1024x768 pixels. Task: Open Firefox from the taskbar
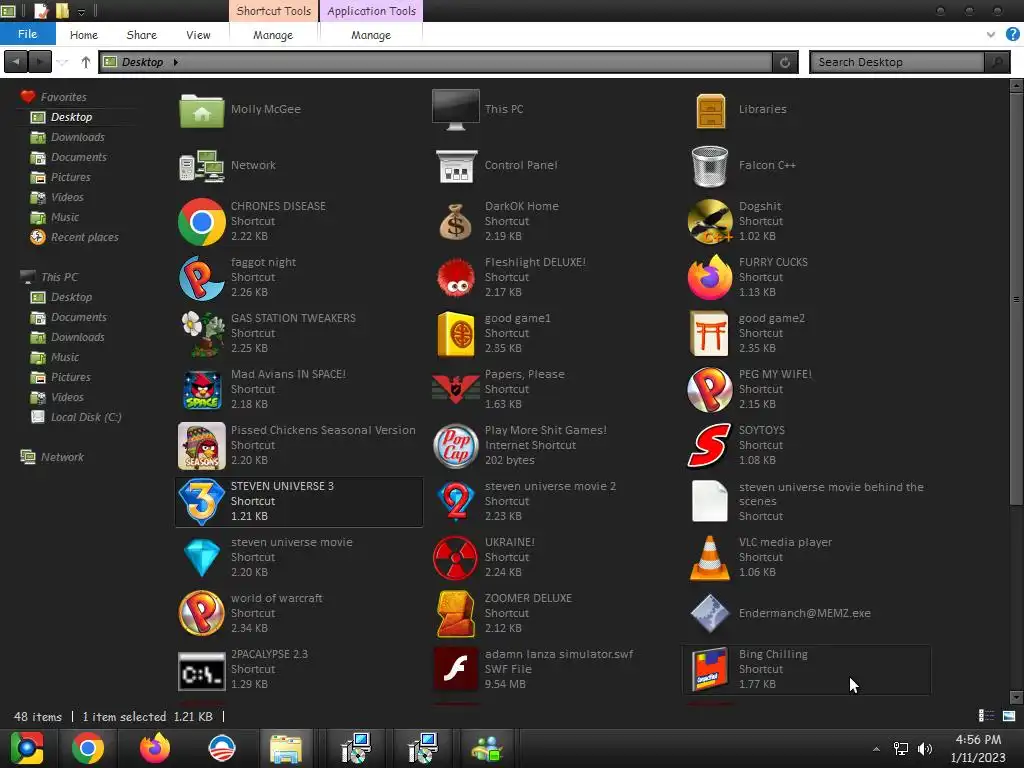click(x=155, y=748)
